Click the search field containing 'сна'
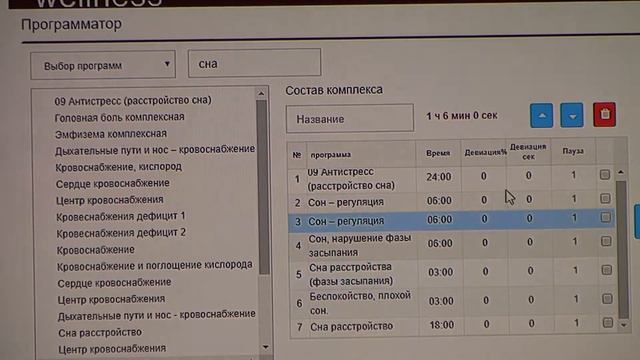This screenshot has height=360, width=640. pyautogui.click(x=254, y=63)
